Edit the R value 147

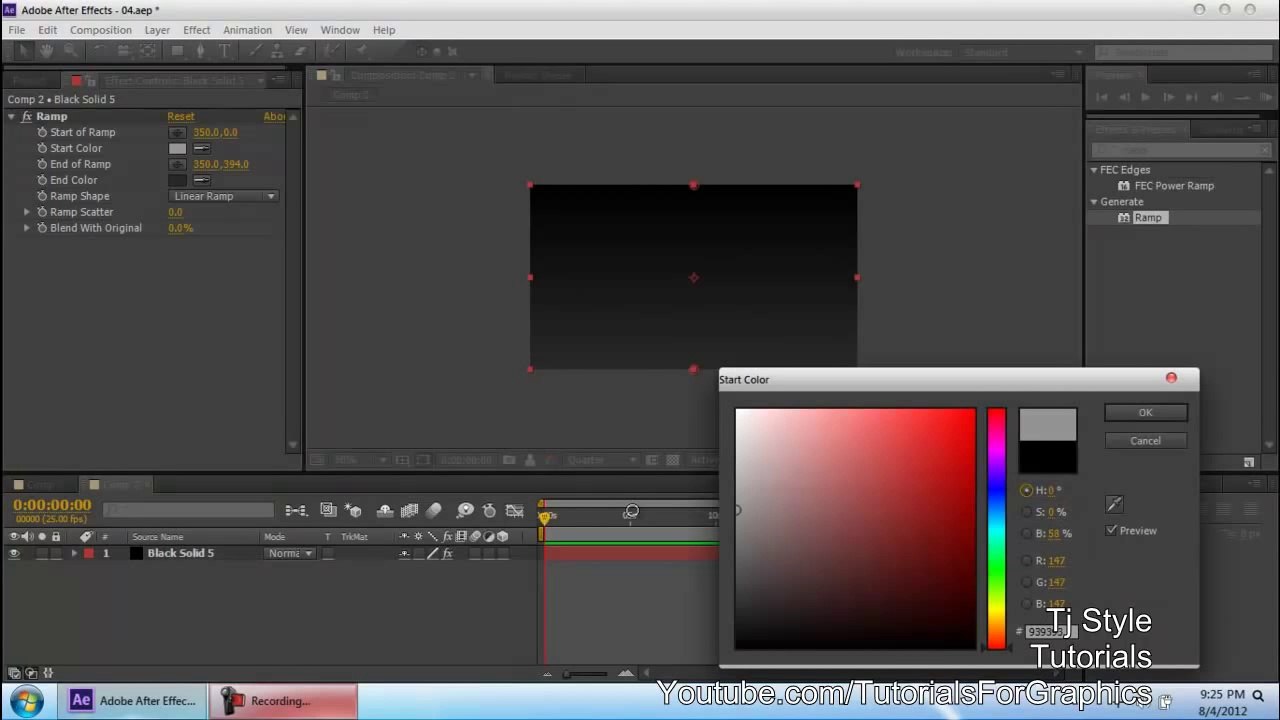(x=1057, y=561)
